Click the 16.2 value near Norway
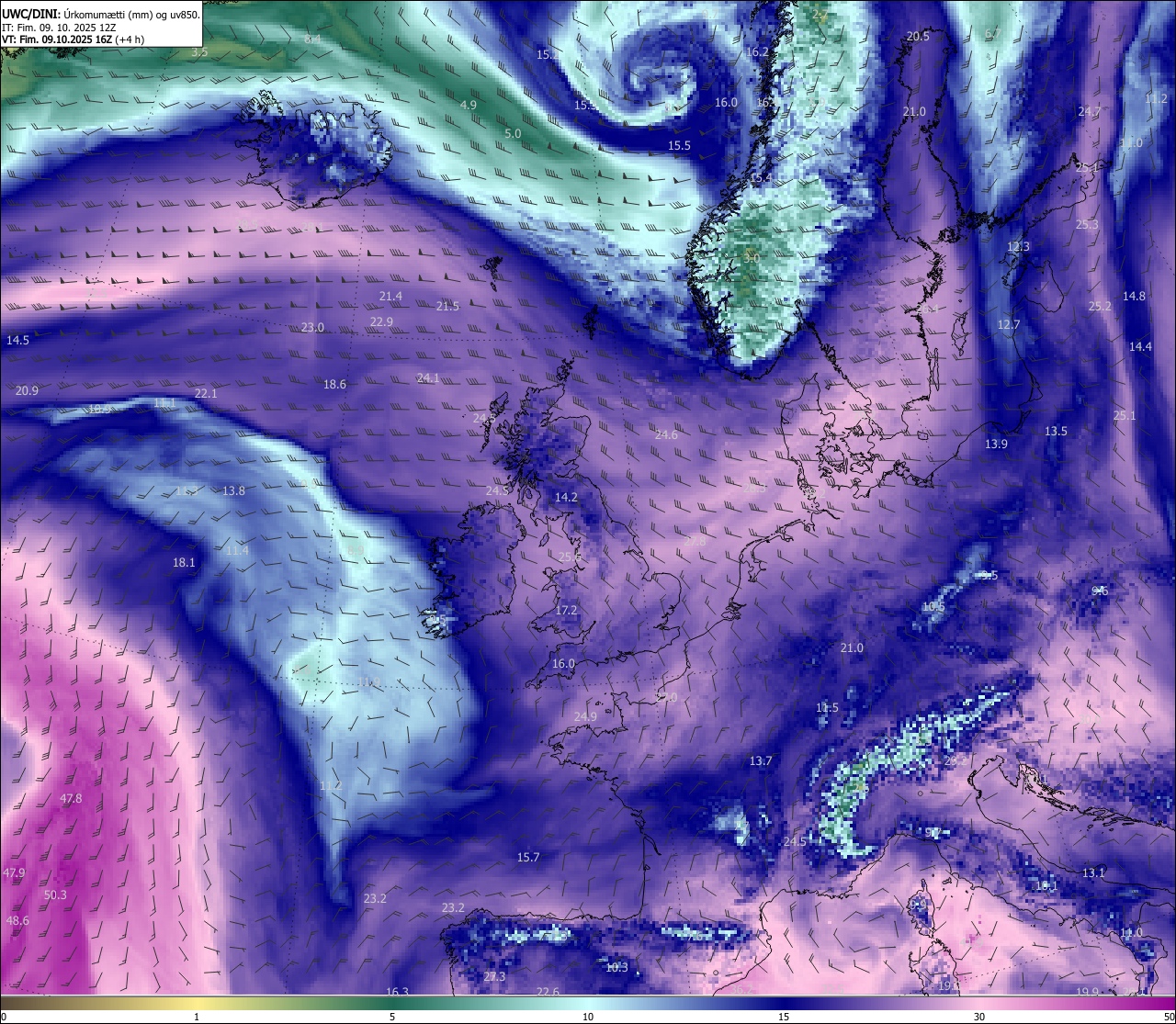Image resolution: width=1176 pixels, height=1024 pixels. point(757,51)
